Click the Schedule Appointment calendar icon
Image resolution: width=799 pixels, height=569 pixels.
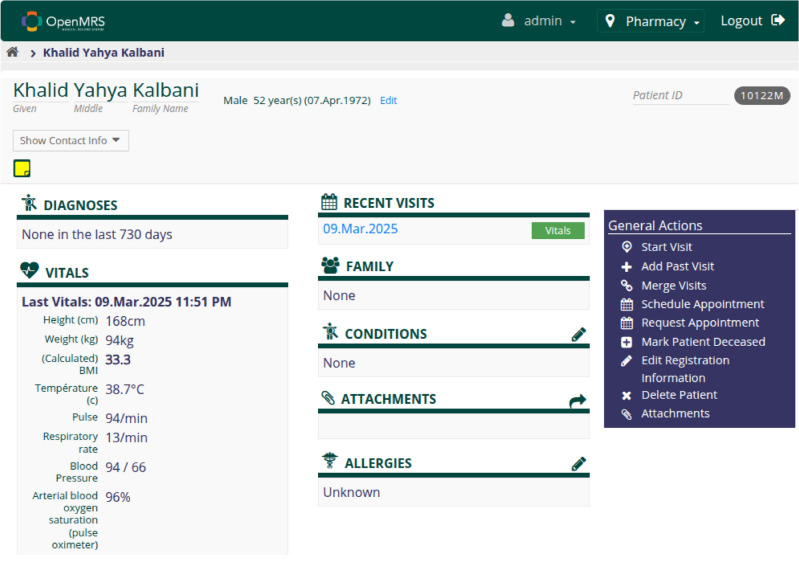point(627,305)
